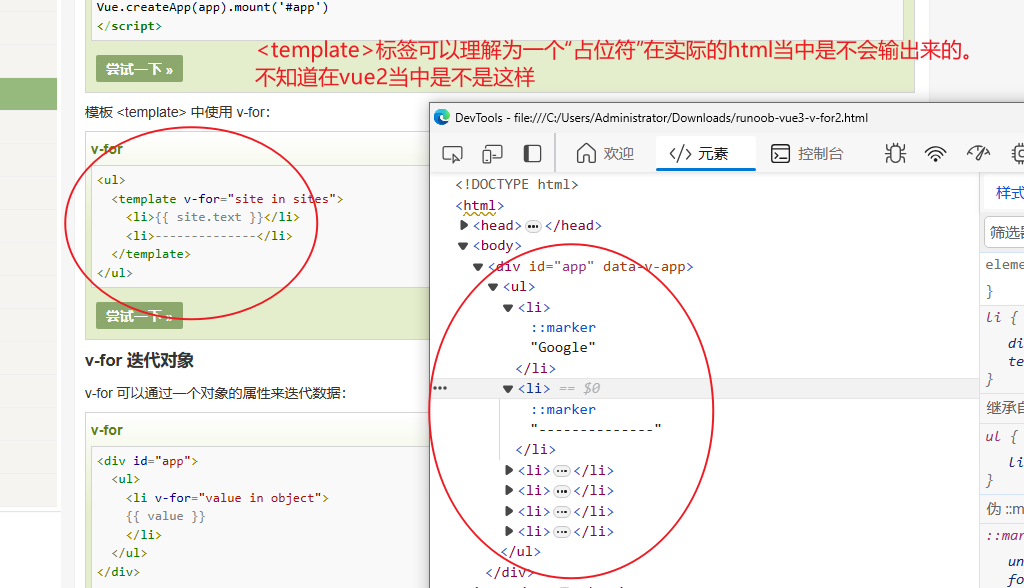Image resolution: width=1024 pixels, height=588 pixels.
Task: Open the network wifi icon tool
Action: 935,154
